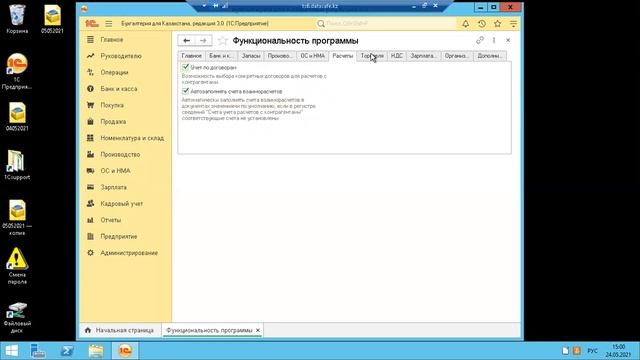Viewport: 640px width, 360px height.
Task: Go to Начальная страница tab
Action: point(120,330)
